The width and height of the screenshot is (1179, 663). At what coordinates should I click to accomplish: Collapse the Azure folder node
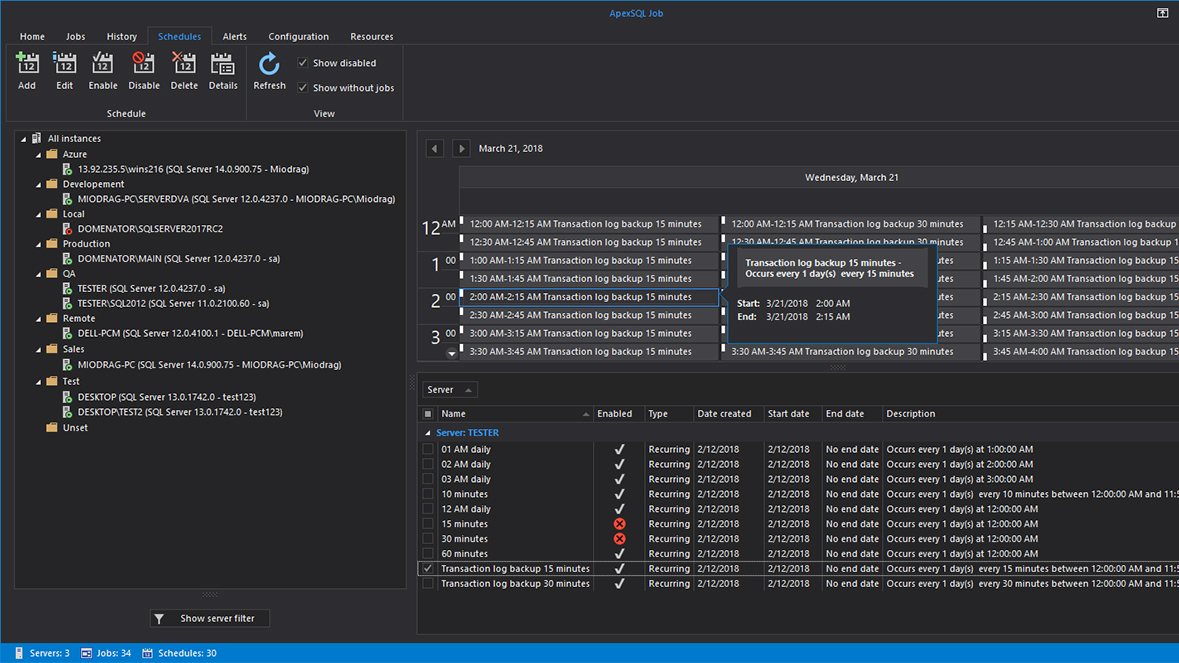pyautogui.click(x=39, y=155)
